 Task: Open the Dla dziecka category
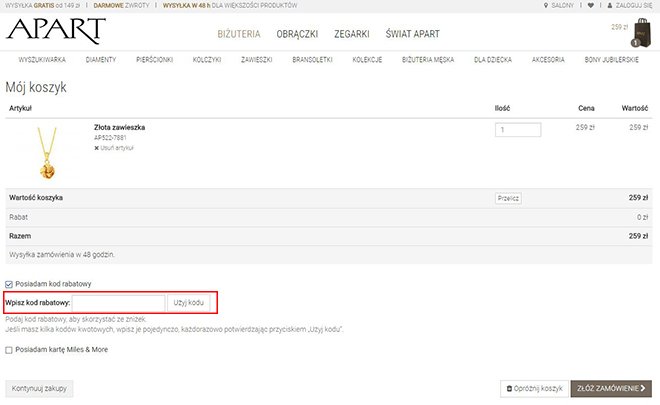coord(492,60)
